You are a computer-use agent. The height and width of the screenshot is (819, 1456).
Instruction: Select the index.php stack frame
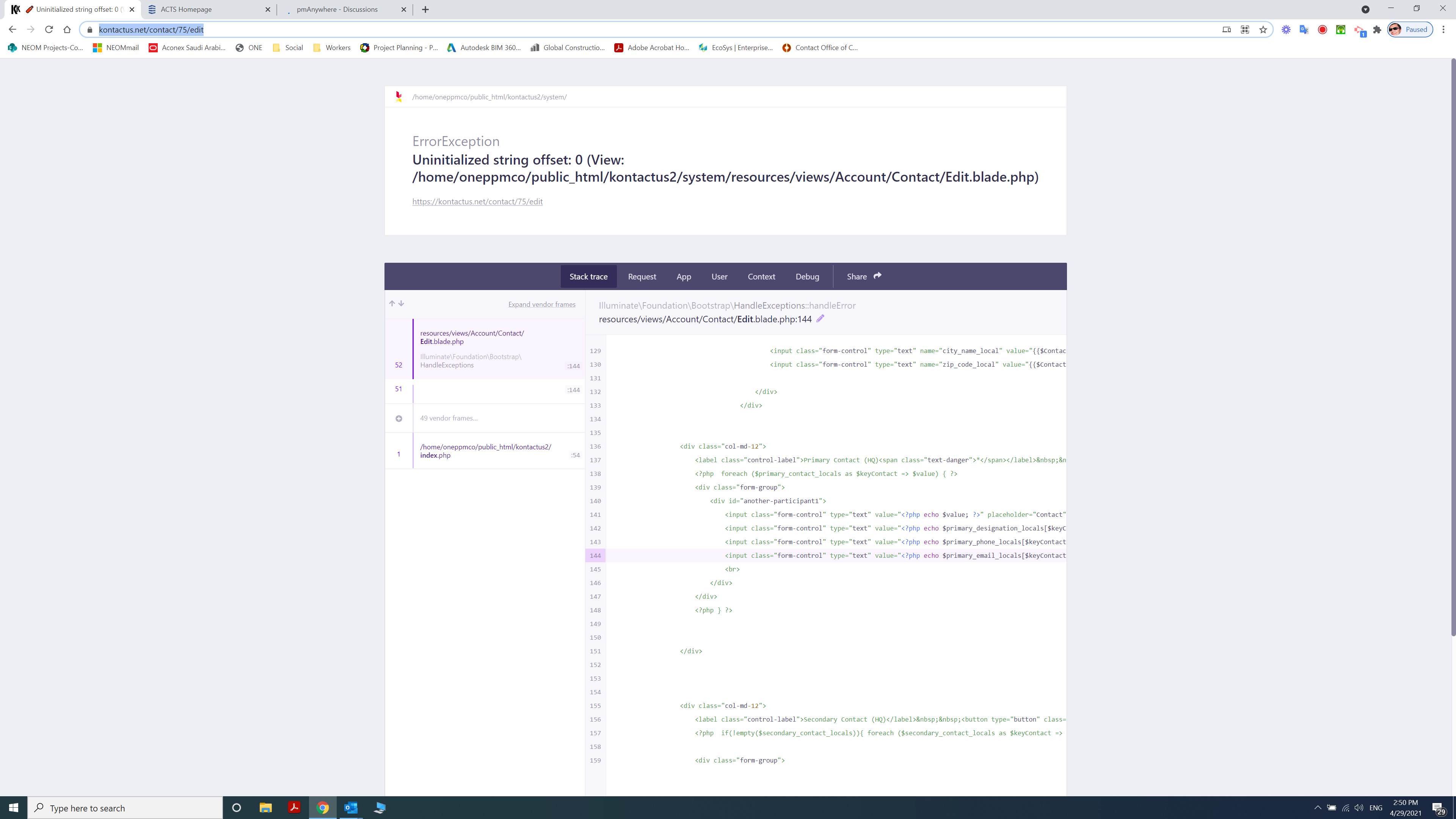click(486, 451)
